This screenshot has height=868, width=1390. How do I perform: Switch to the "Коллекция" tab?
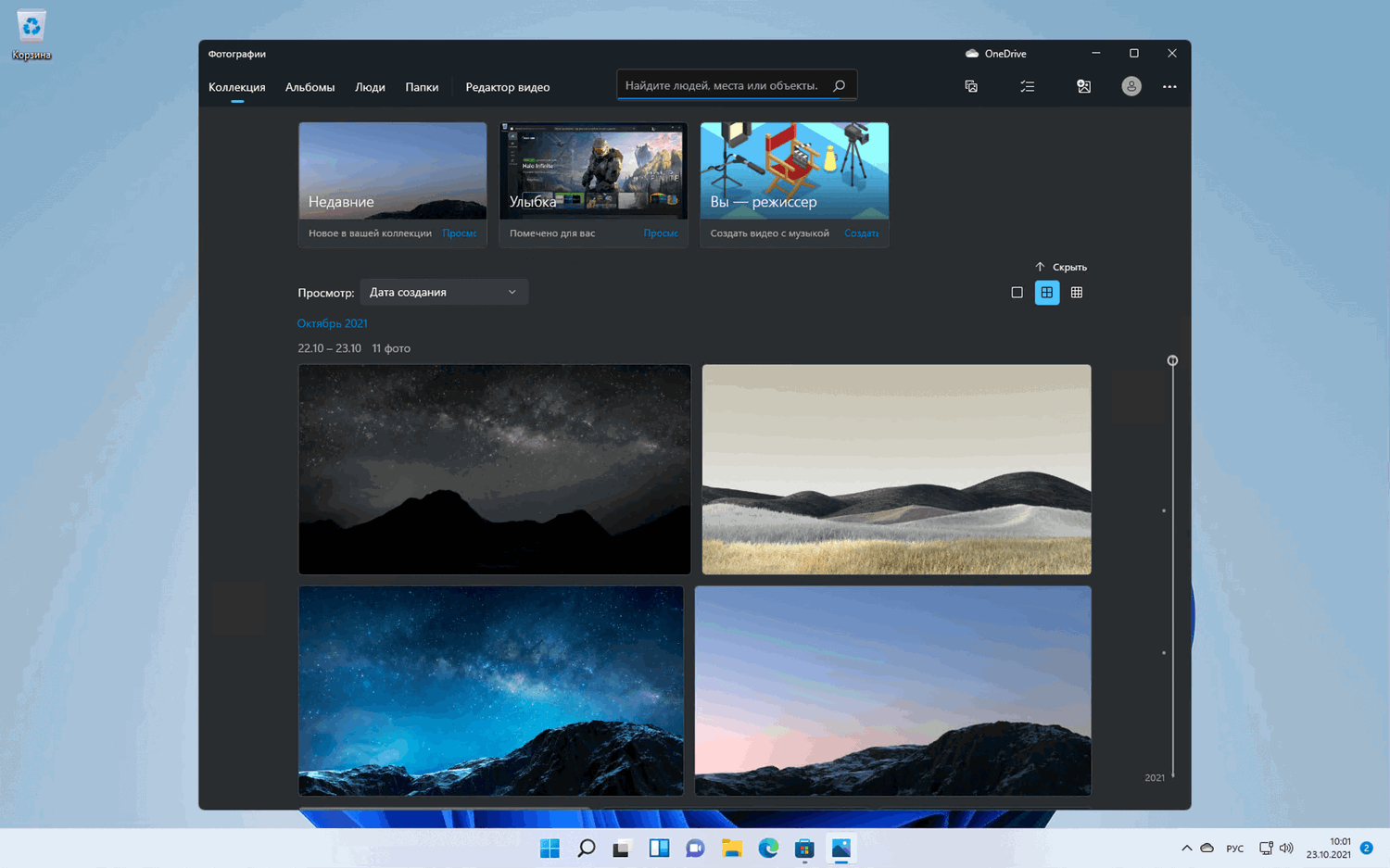(237, 87)
